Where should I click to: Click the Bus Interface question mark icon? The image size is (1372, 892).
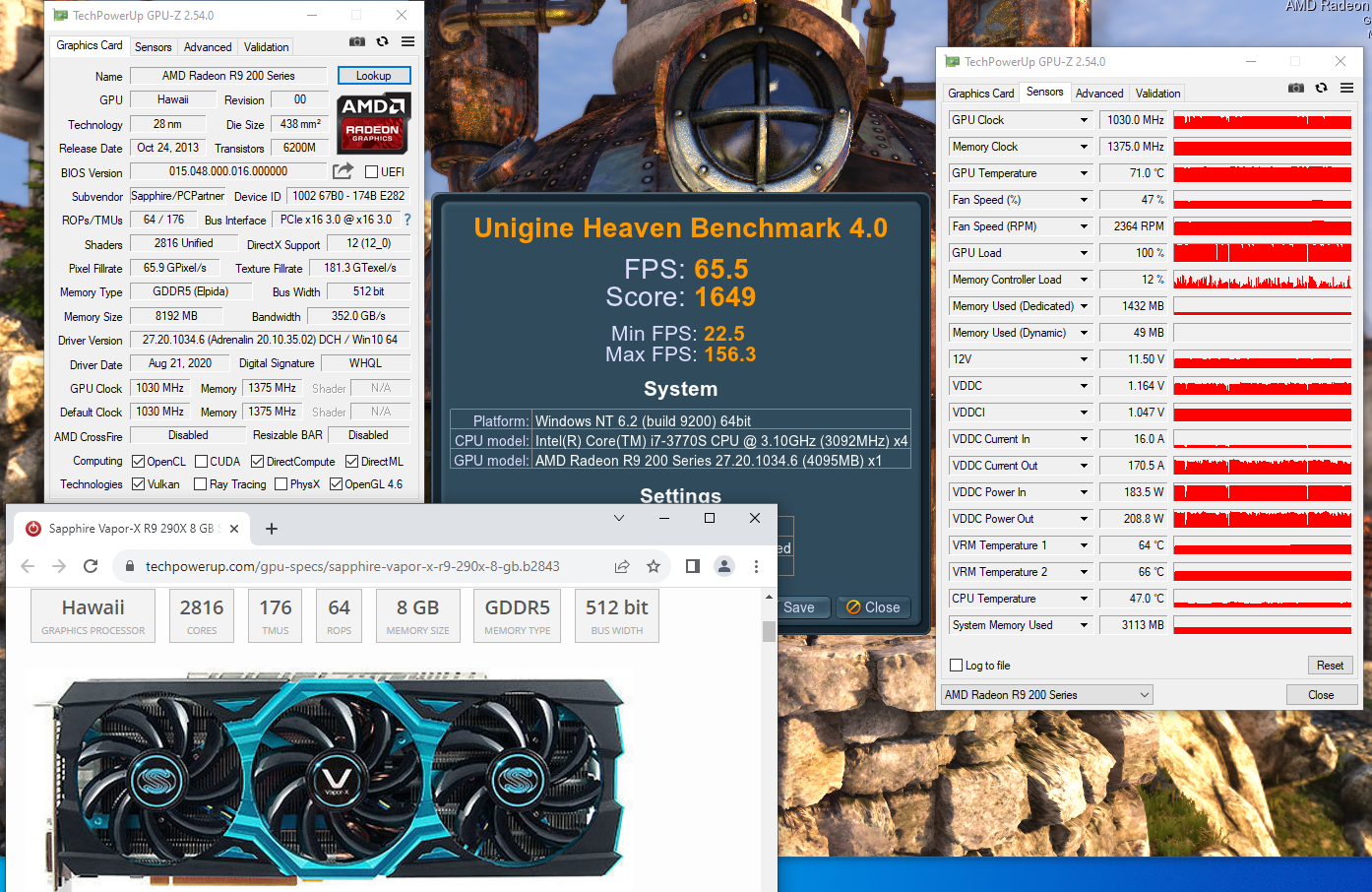point(407,220)
